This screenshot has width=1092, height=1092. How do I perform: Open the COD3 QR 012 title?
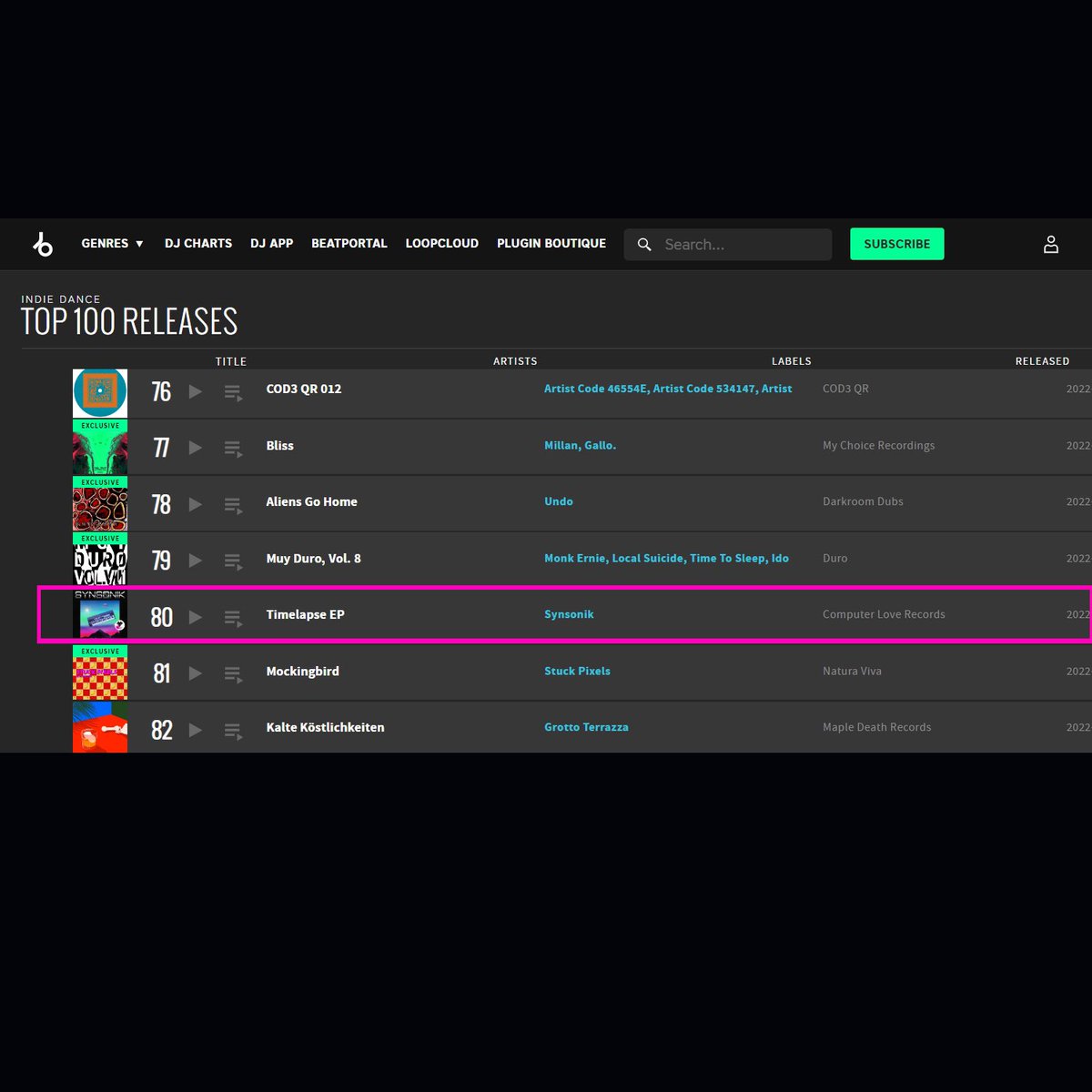[304, 389]
